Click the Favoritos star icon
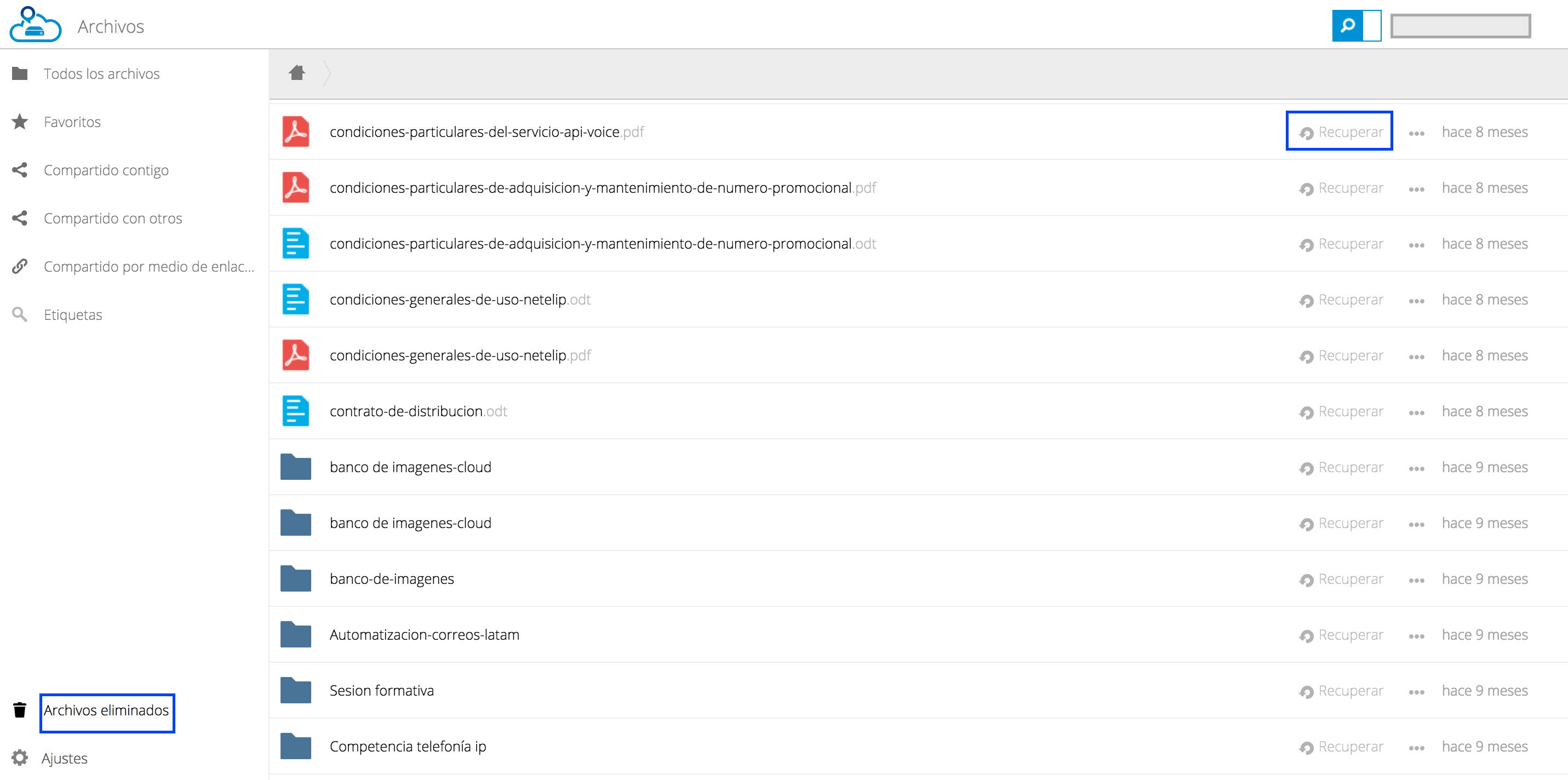 coord(20,122)
